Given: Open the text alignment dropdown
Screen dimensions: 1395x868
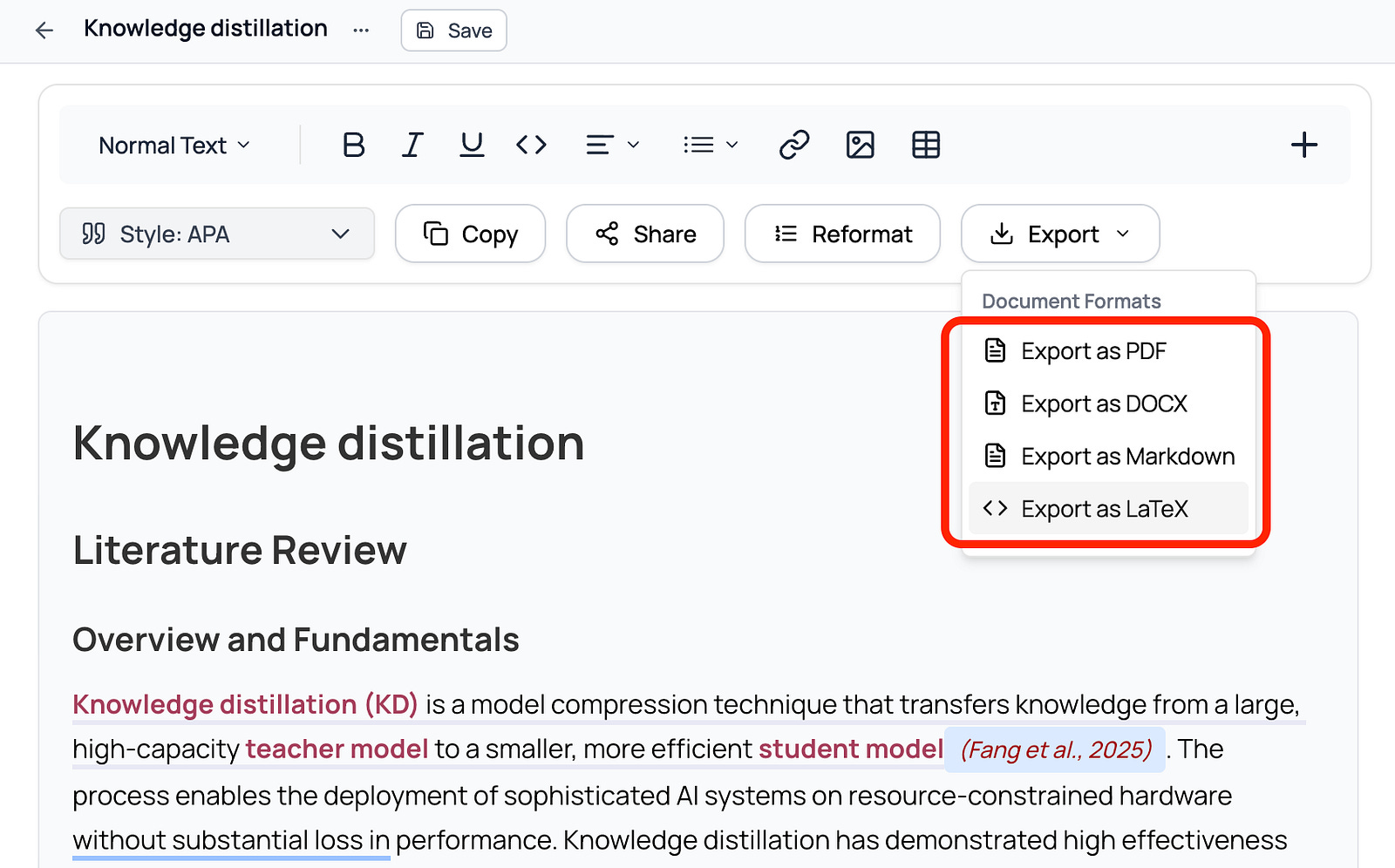Looking at the screenshot, I should (x=612, y=145).
